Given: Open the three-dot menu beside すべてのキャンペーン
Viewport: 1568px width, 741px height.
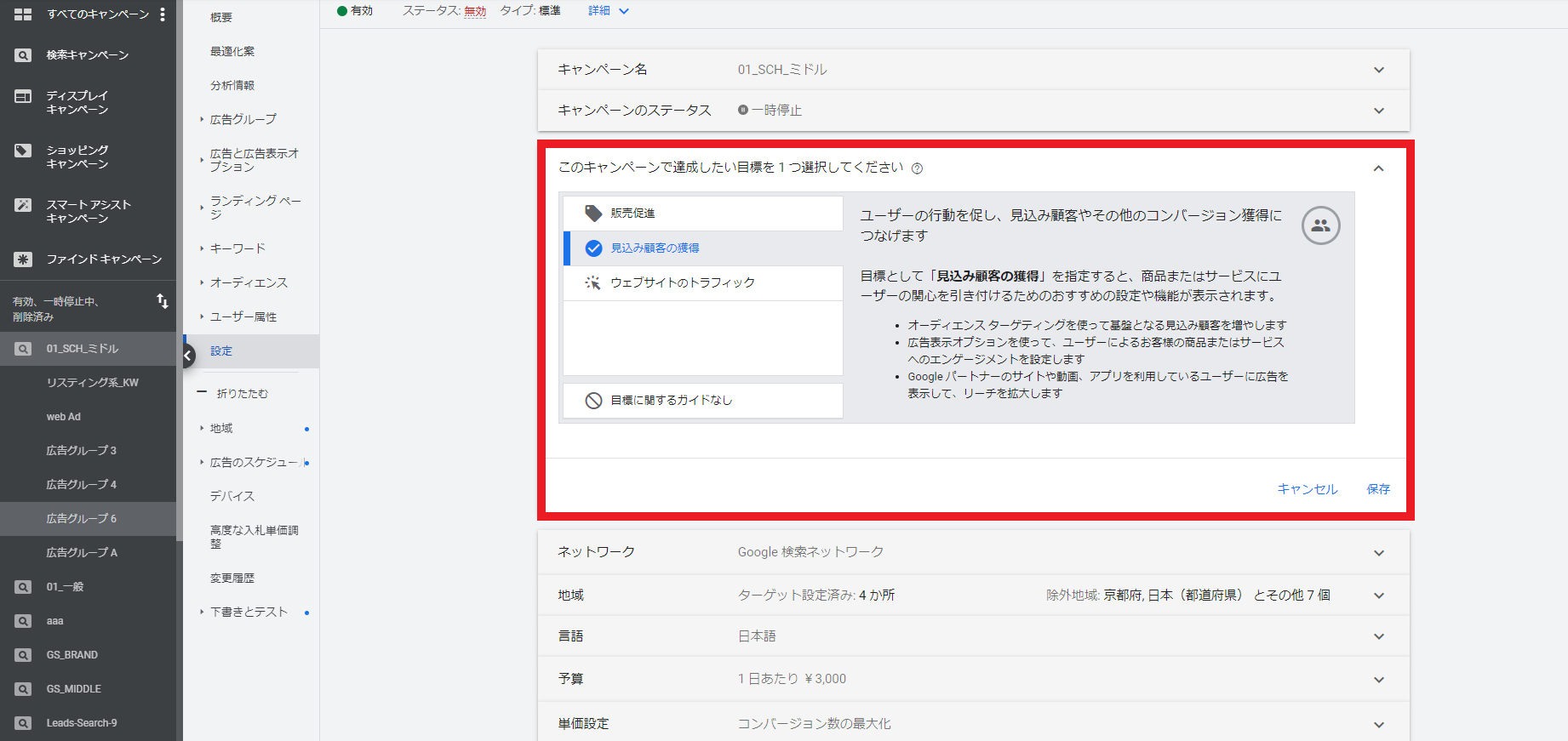Looking at the screenshot, I should pyautogui.click(x=162, y=14).
